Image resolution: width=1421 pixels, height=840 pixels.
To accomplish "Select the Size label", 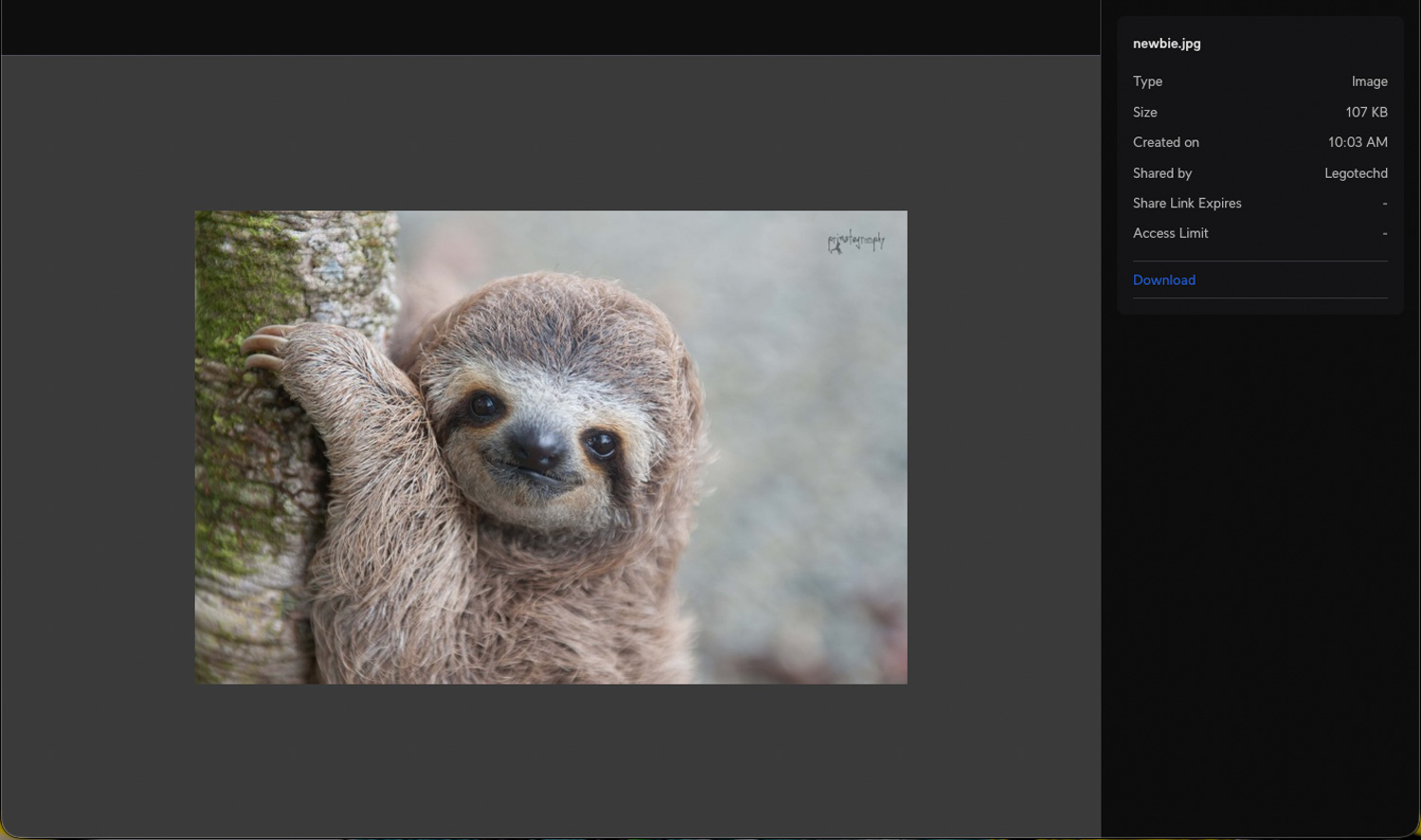I will [1144, 112].
